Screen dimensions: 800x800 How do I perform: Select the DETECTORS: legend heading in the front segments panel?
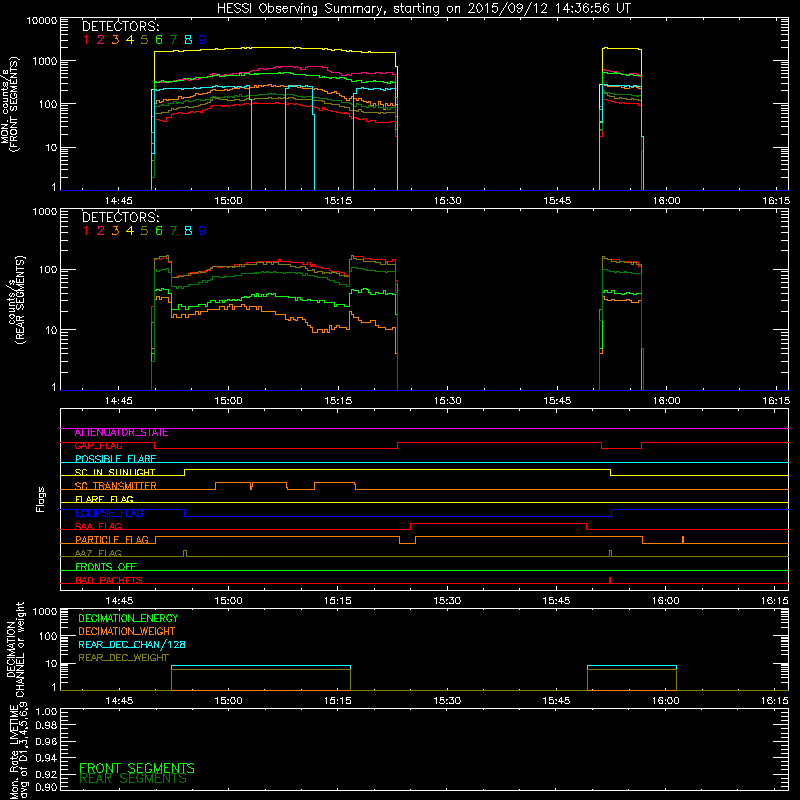[121, 26]
